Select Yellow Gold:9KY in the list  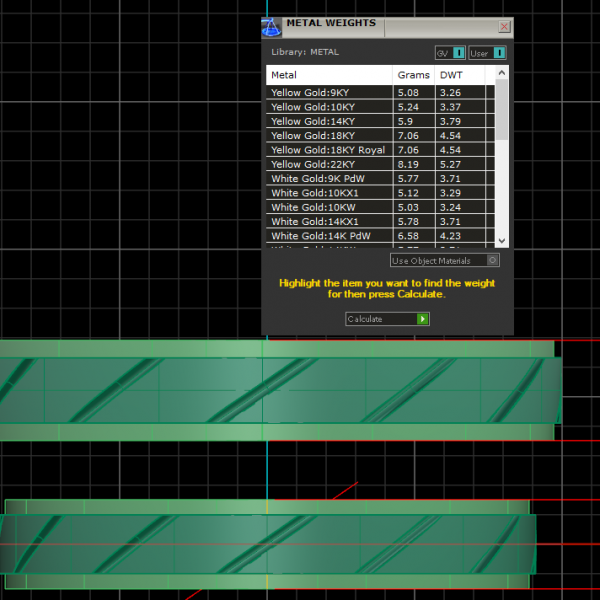(x=328, y=92)
